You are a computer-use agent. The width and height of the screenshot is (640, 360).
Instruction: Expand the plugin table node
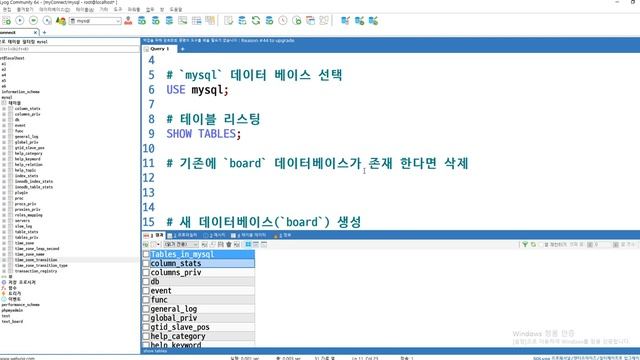[x=4, y=193]
